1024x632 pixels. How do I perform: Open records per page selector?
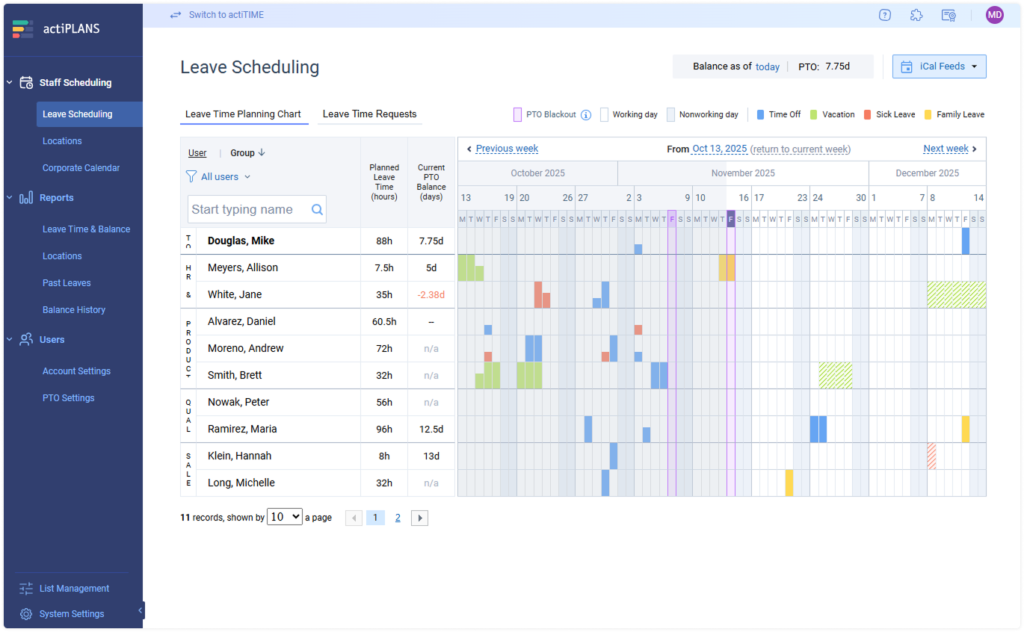coord(285,517)
